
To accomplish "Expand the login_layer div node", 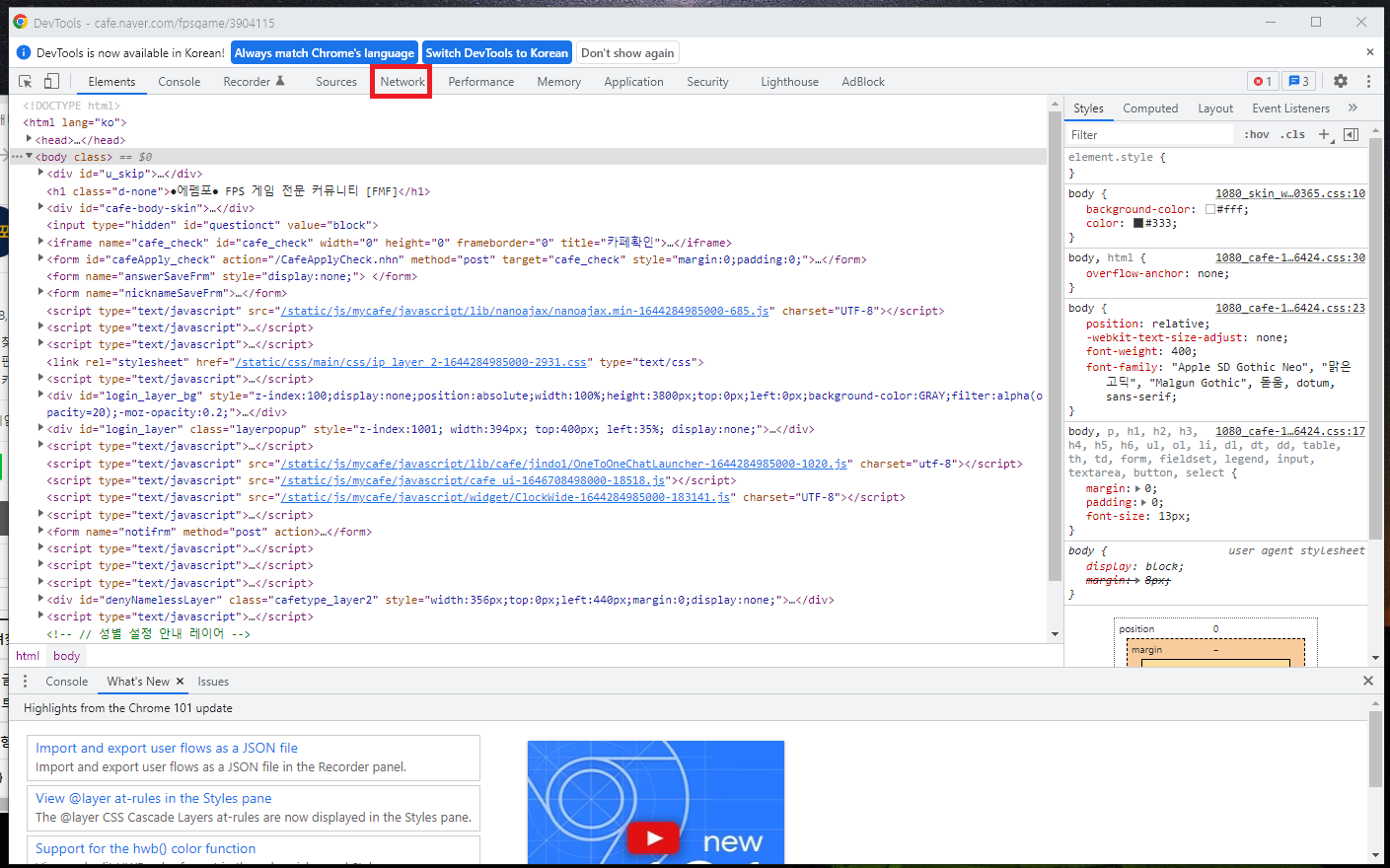I will [40, 428].
